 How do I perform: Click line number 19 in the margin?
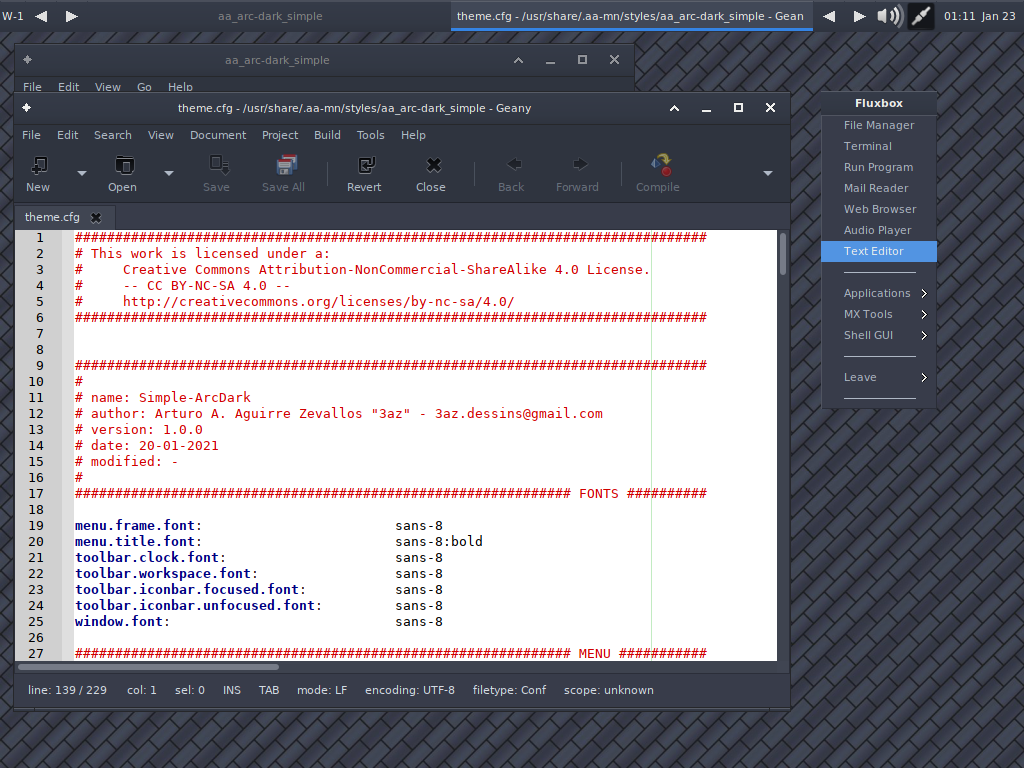36,526
